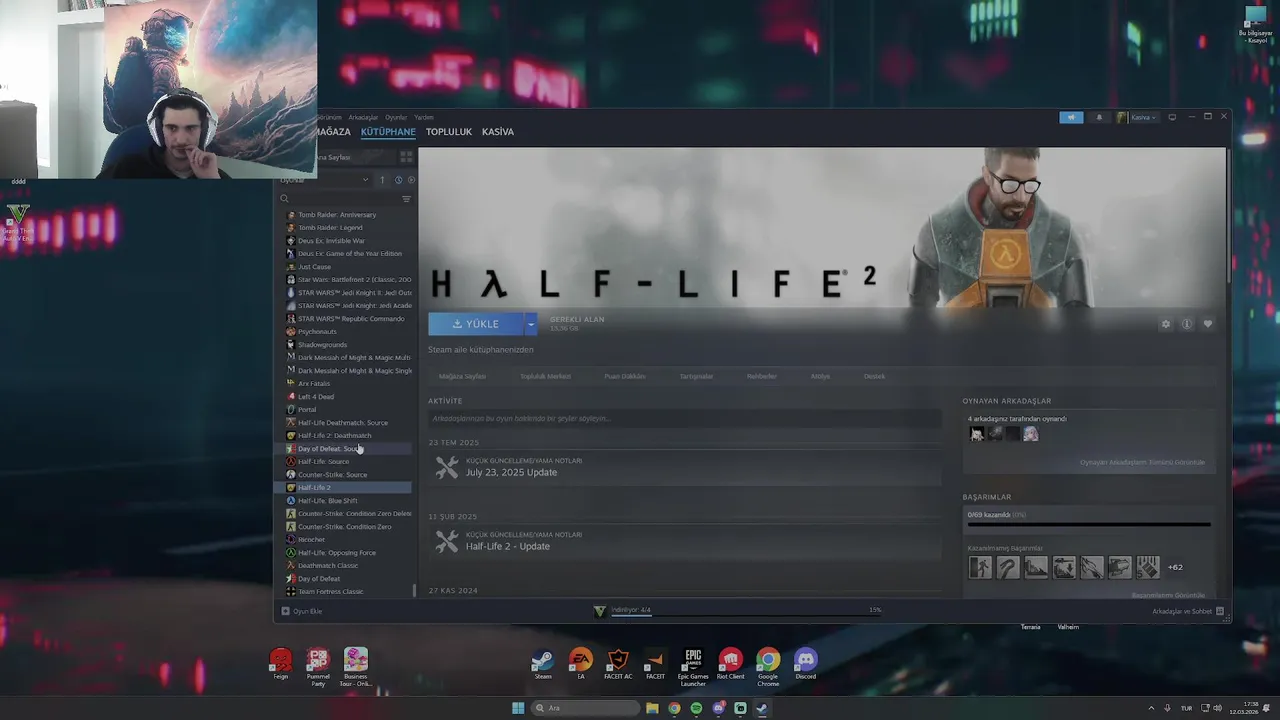Open Arkadaşlar ve Sohbet panel
The height and width of the screenshot is (720, 1280).
click(x=1188, y=611)
